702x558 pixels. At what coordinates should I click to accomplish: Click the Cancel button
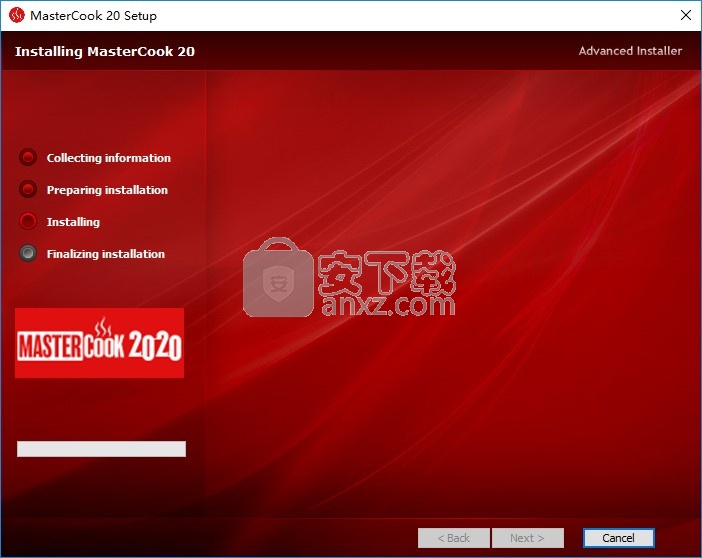coord(618,537)
